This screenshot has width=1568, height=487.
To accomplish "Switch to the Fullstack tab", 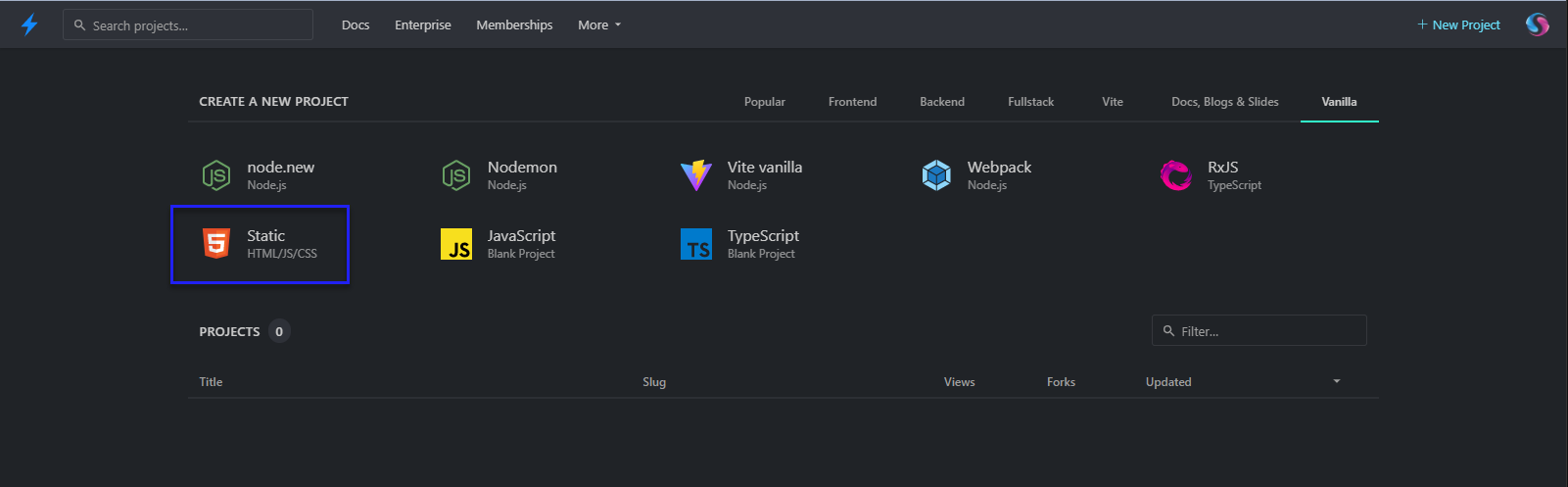I will (1031, 102).
